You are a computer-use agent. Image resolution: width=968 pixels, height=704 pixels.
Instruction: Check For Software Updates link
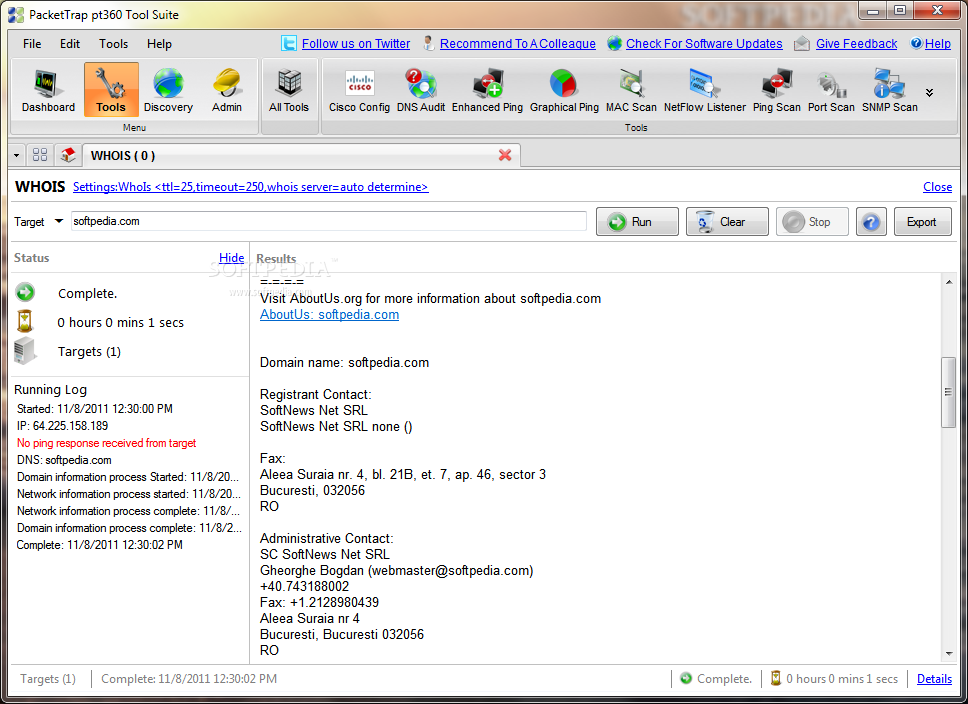[704, 44]
